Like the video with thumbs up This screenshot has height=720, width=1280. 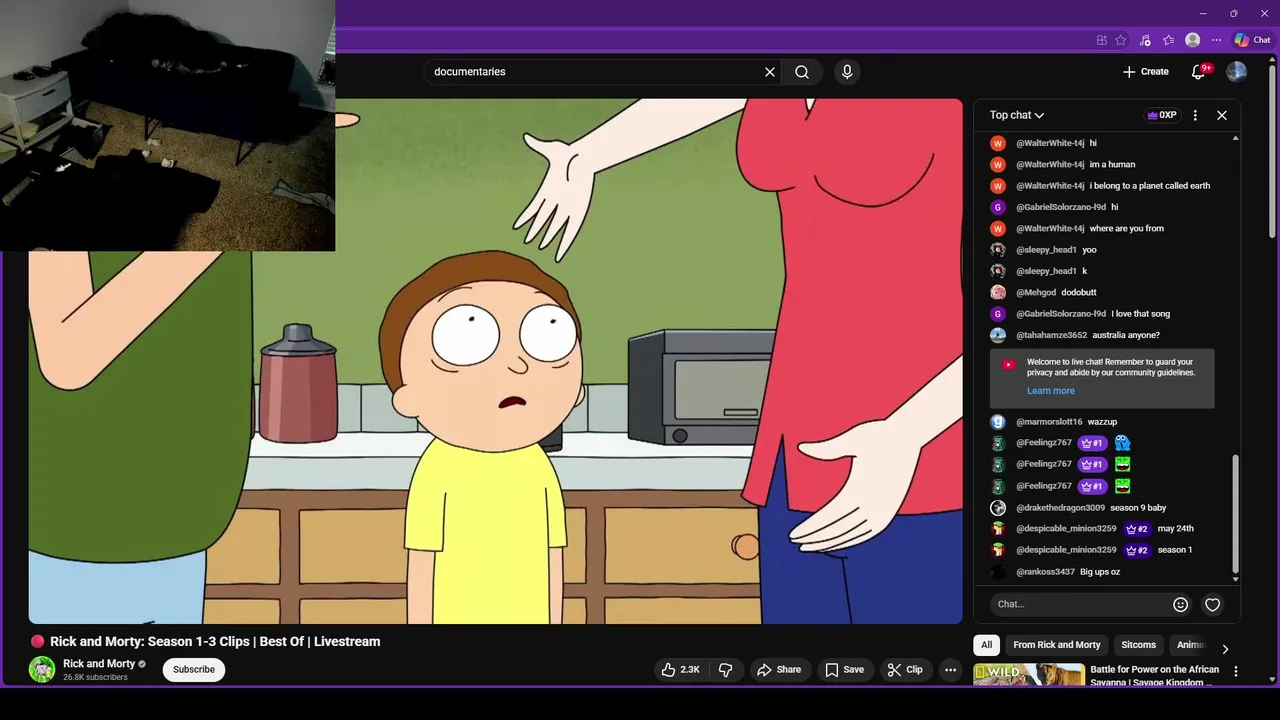(x=680, y=670)
